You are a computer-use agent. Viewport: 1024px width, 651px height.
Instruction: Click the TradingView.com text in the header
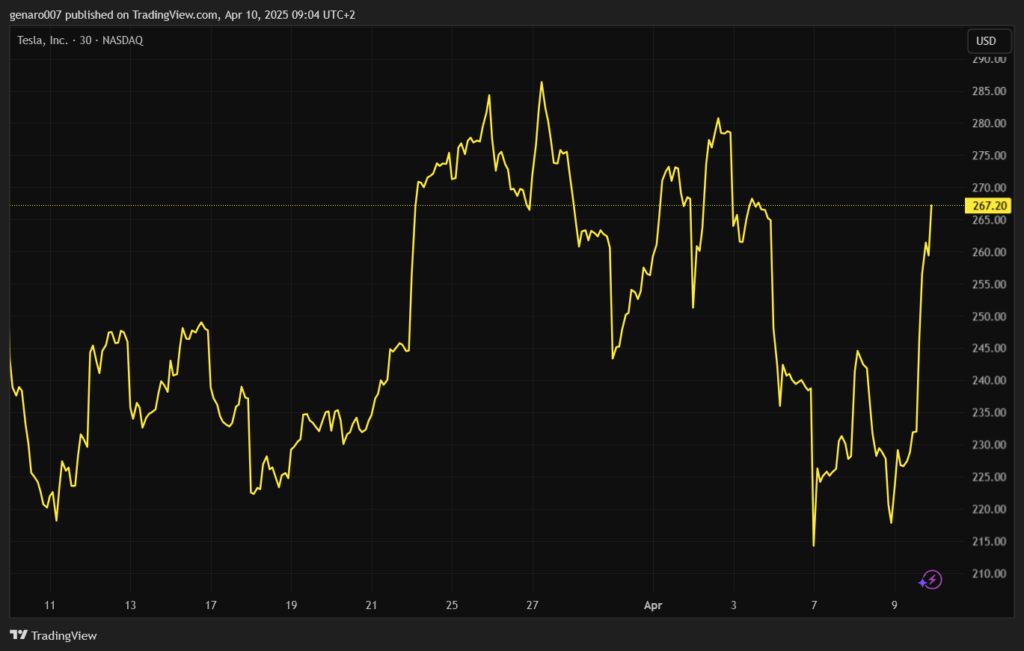[x=169, y=15]
